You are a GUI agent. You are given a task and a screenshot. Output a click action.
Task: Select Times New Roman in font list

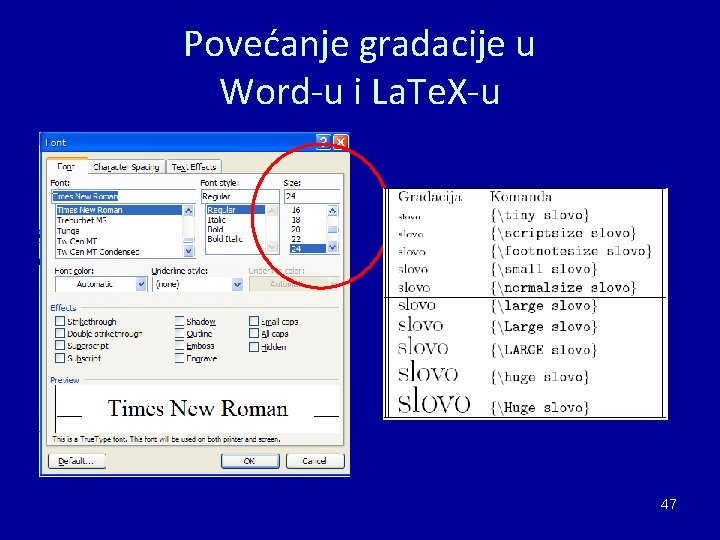pos(119,210)
